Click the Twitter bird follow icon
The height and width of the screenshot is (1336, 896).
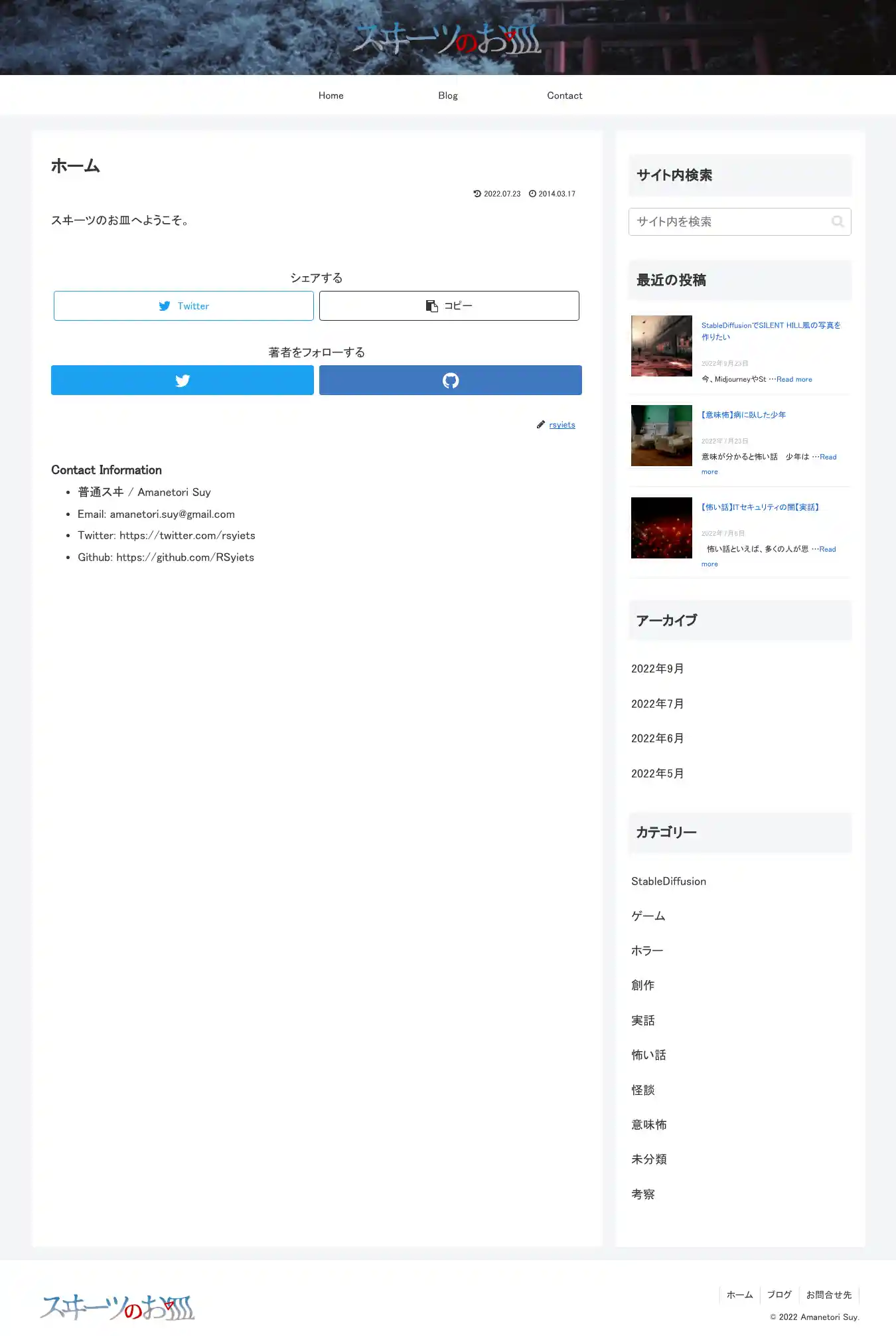tap(183, 380)
